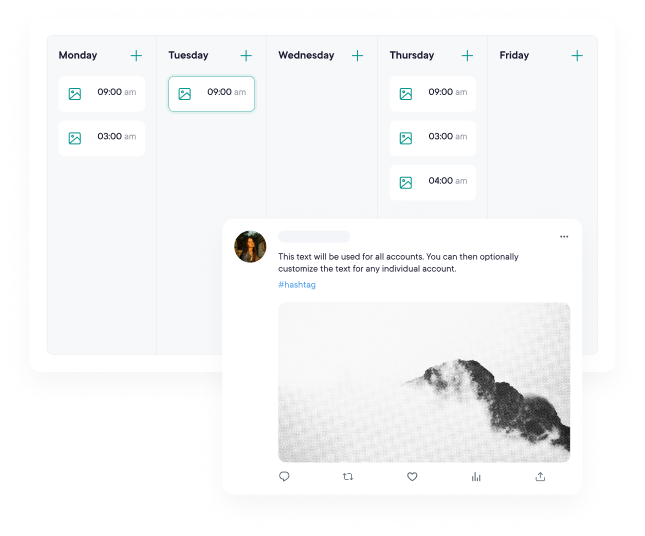Open Thursday 03:00 am scheduled post

tap(433, 138)
